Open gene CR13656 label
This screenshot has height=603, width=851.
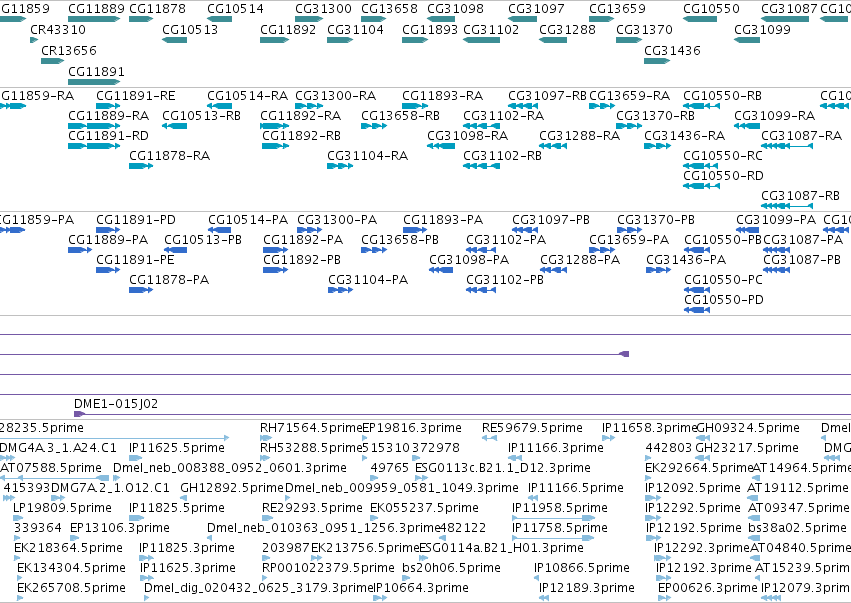[x=69, y=50]
